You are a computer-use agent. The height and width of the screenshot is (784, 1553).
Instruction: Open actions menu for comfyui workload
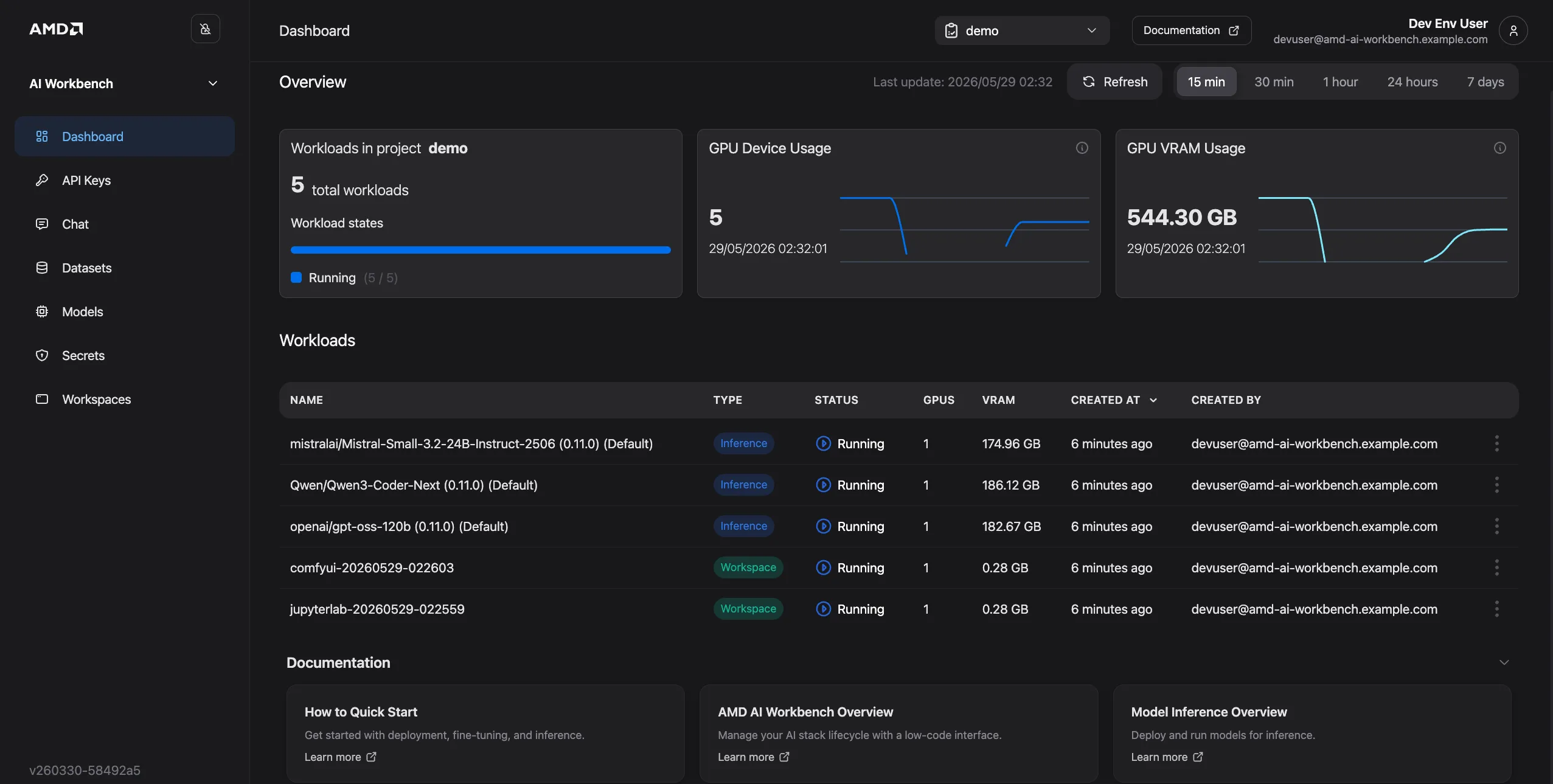tap(1497, 567)
